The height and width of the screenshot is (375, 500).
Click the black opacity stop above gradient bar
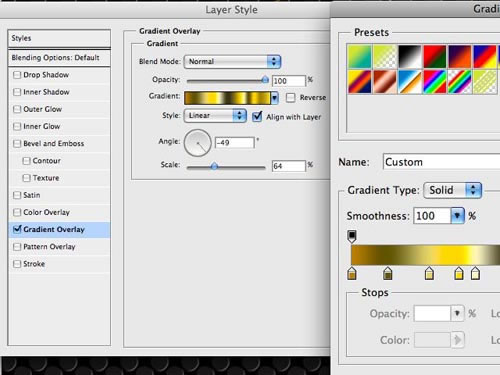click(x=352, y=236)
